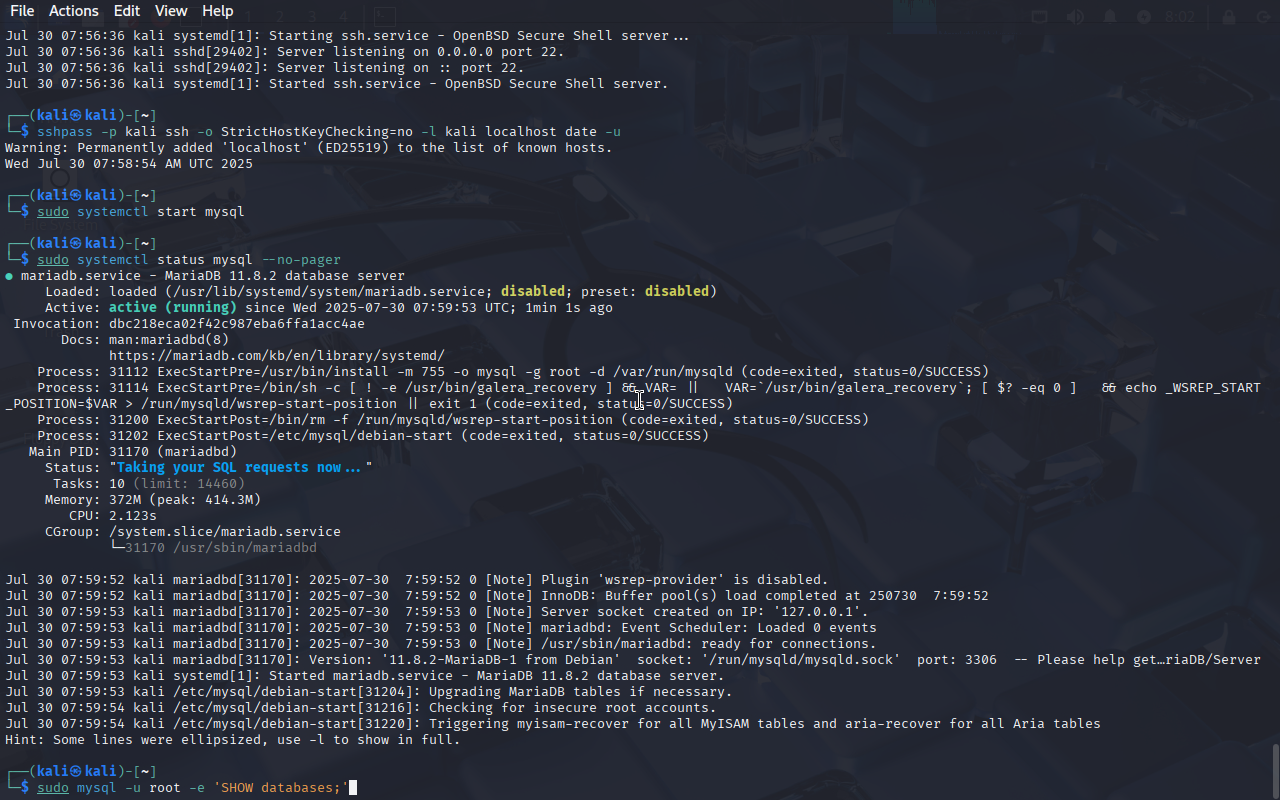Click the 'active (running)' status text
The height and width of the screenshot is (800, 1280).
[x=173, y=308]
